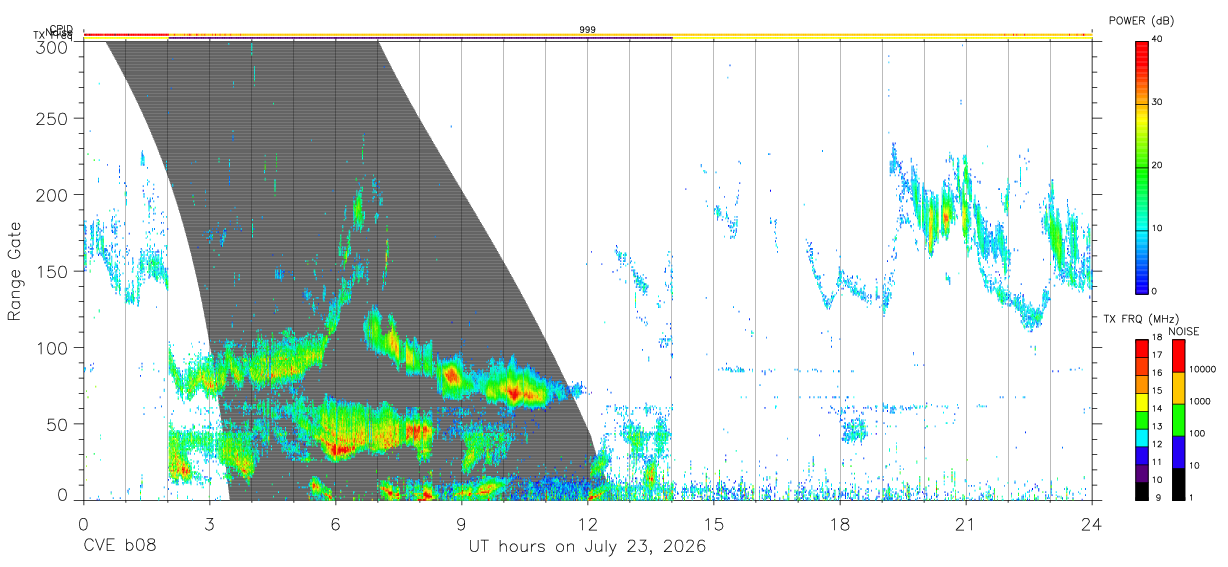Click the 24 tick on UT hours axis
Image resolution: width=1228 pixels, height=567 pixels.
pyautogui.click(x=1092, y=524)
